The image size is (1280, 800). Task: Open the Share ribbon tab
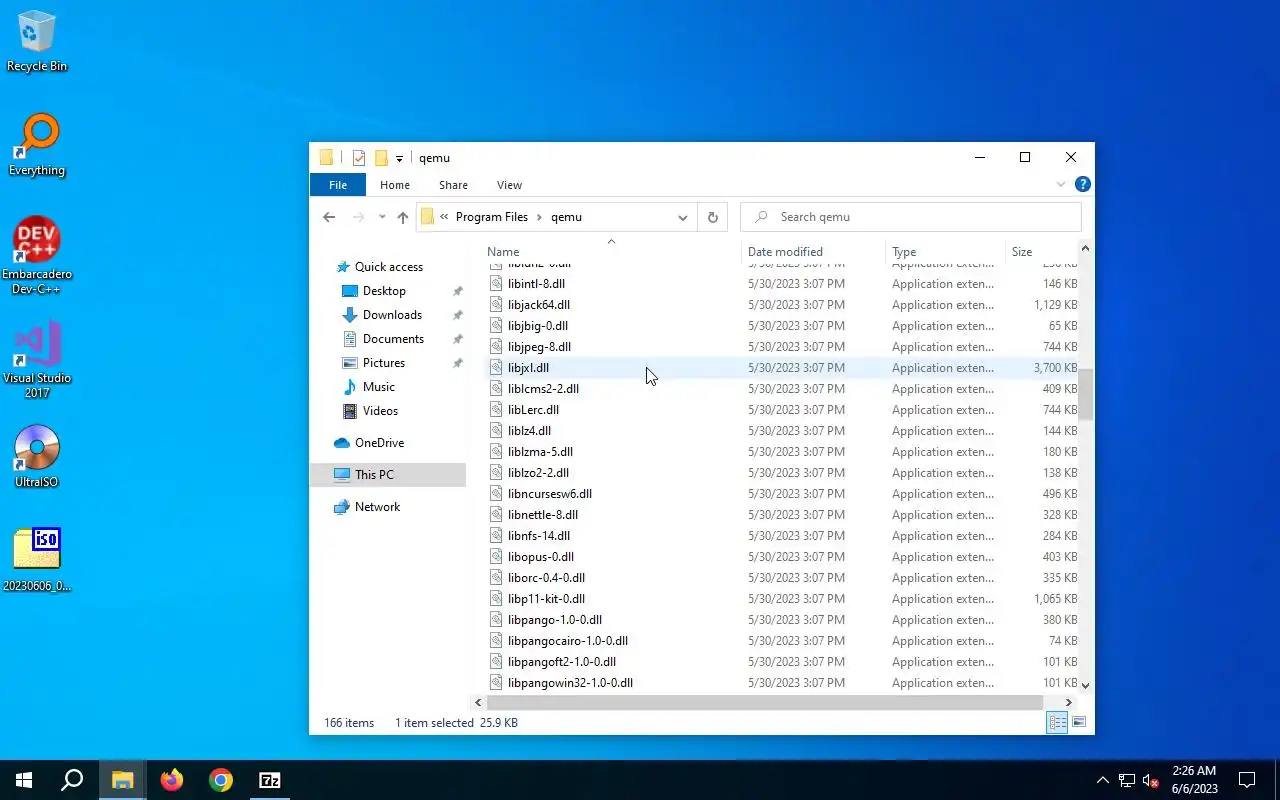(453, 185)
